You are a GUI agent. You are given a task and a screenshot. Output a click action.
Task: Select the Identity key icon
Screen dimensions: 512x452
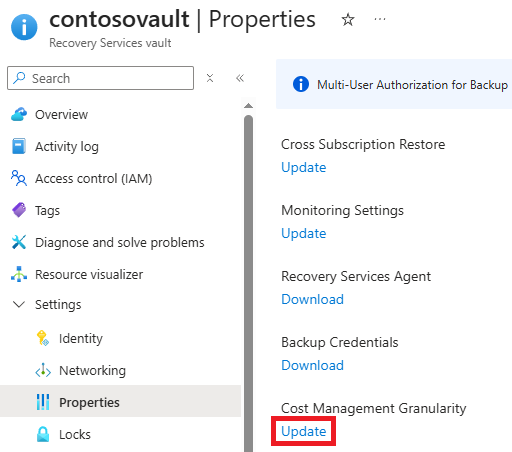tap(43, 338)
